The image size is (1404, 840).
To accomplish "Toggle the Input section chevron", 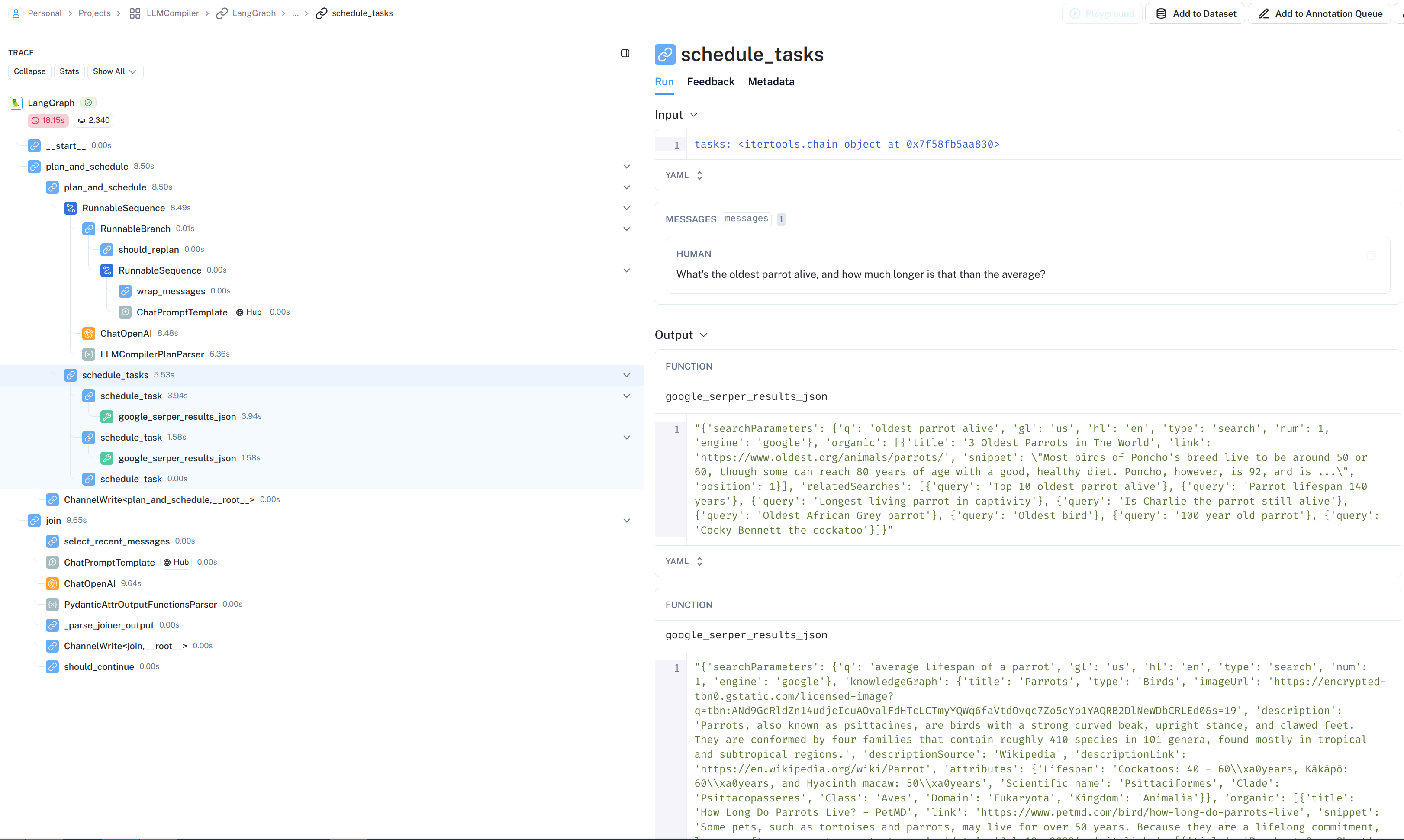I will (x=694, y=115).
